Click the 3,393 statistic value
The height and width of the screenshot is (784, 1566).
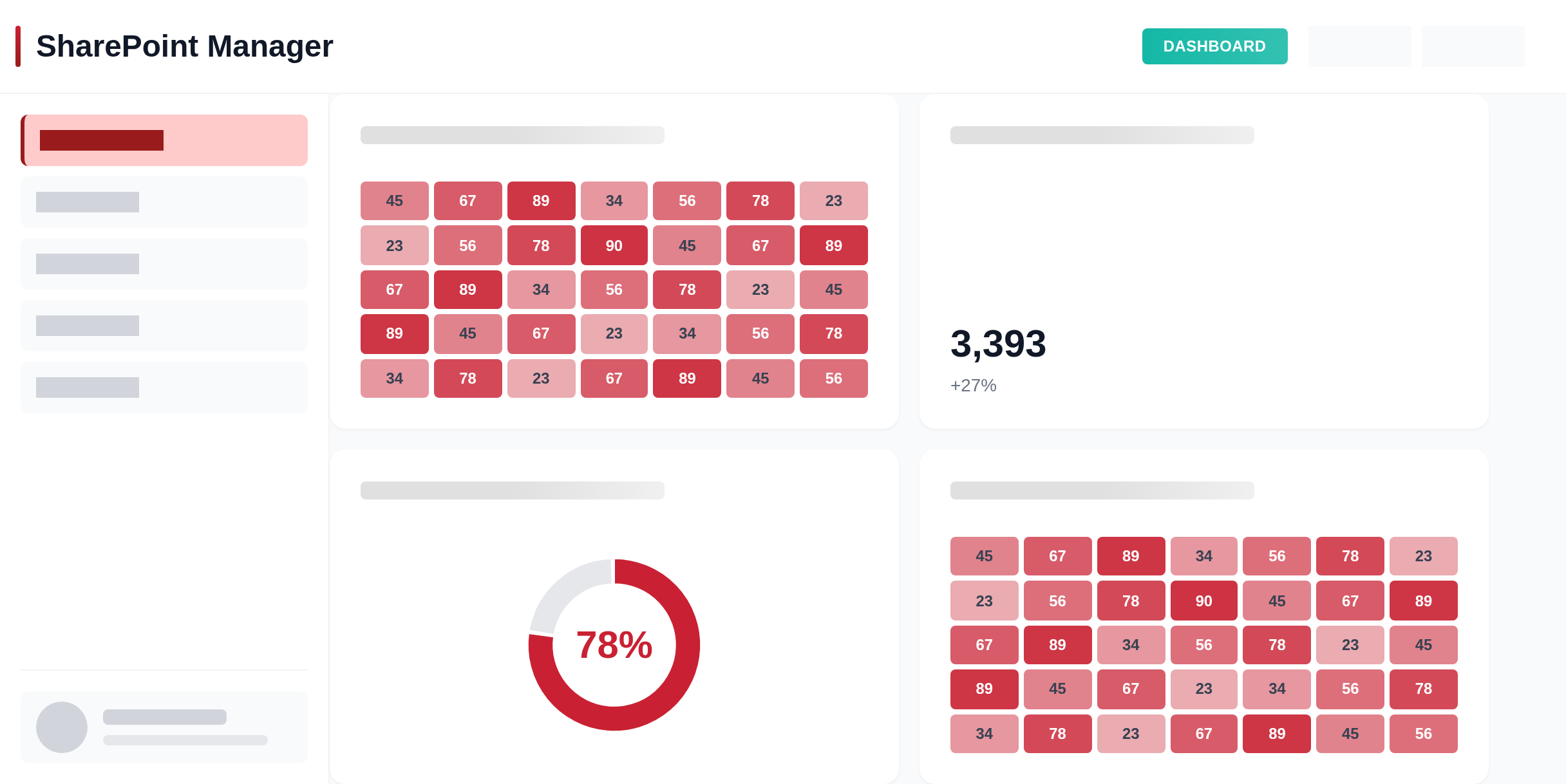(x=998, y=344)
